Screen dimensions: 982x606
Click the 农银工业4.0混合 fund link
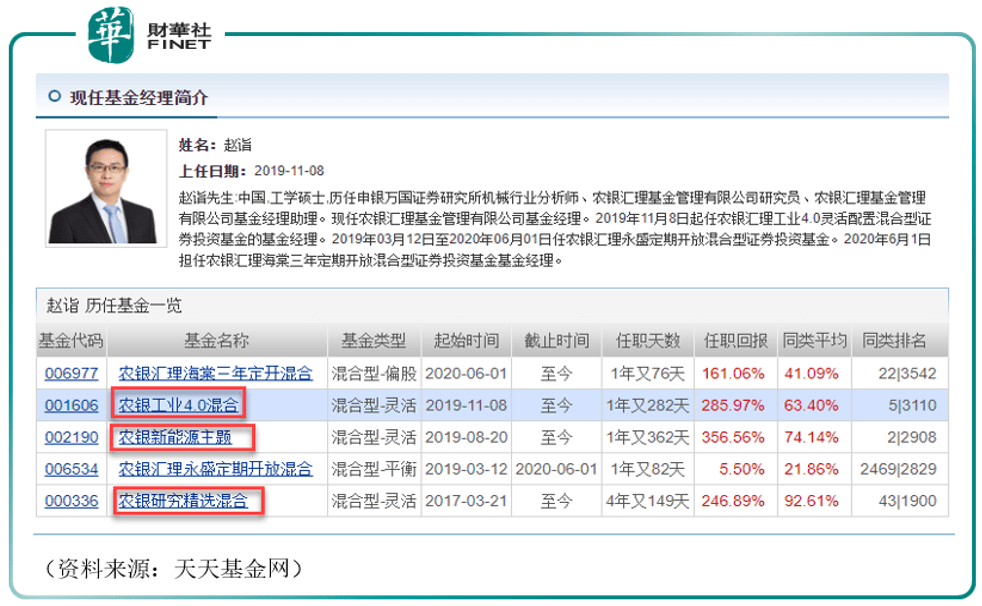[178, 405]
